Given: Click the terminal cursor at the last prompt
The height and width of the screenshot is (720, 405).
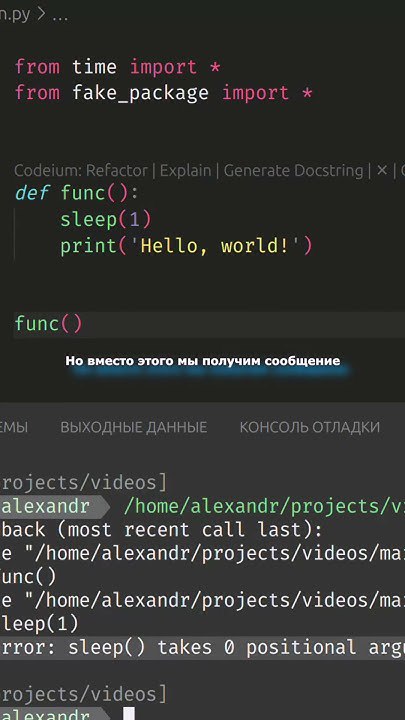Looking at the screenshot, I should [129, 713].
